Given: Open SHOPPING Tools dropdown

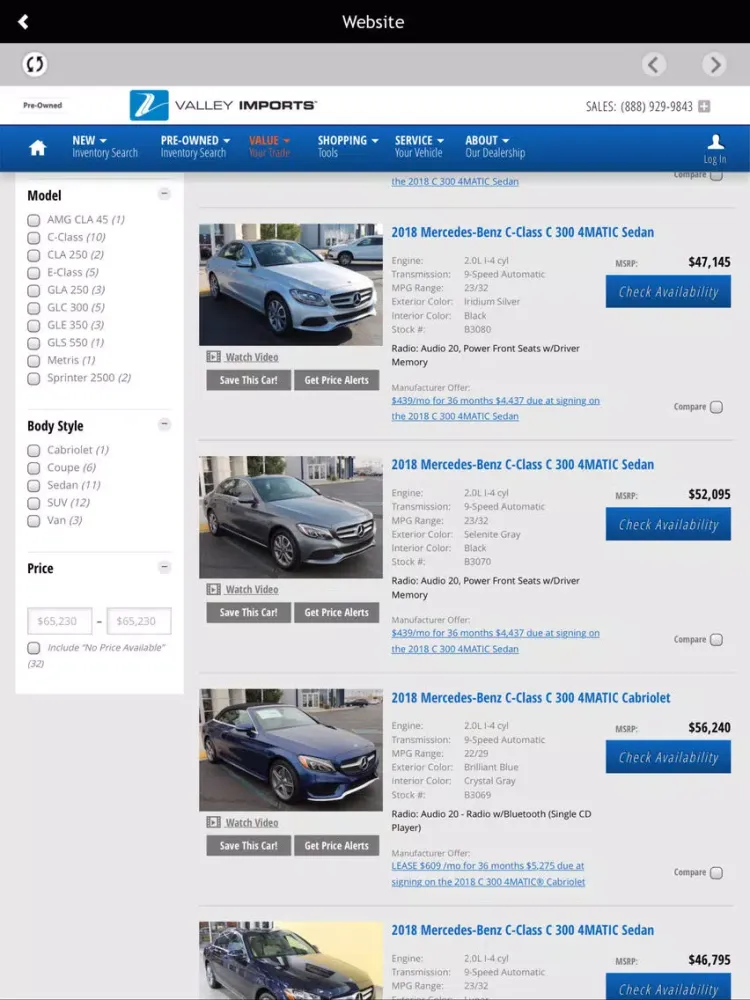Looking at the screenshot, I should coord(348,147).
